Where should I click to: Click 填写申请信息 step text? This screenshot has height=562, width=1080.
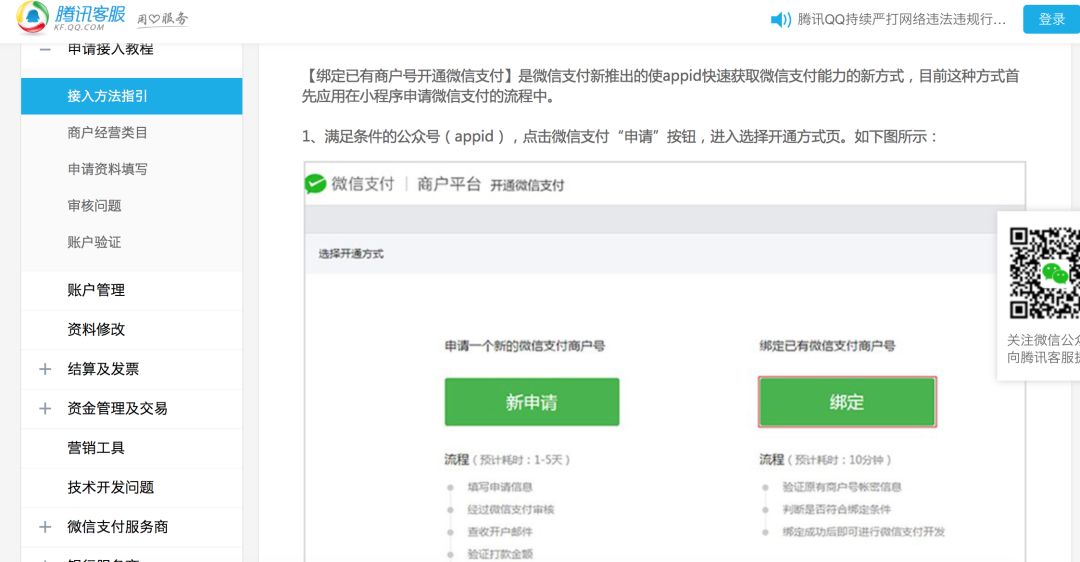coord(500,487)
